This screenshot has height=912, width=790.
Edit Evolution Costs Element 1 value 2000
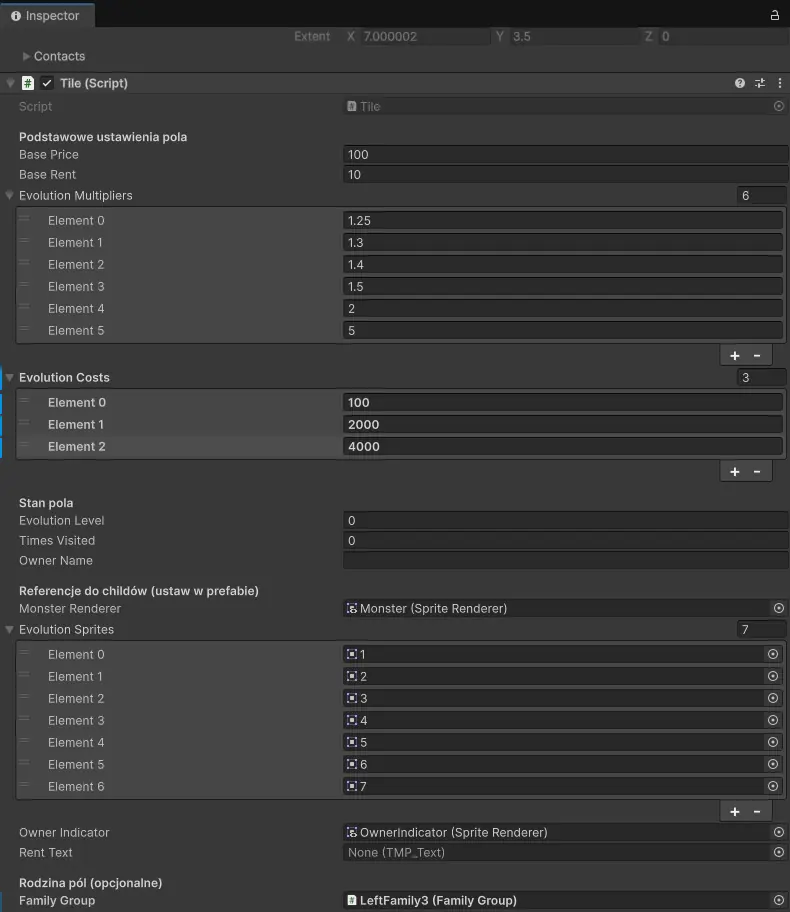563,425
